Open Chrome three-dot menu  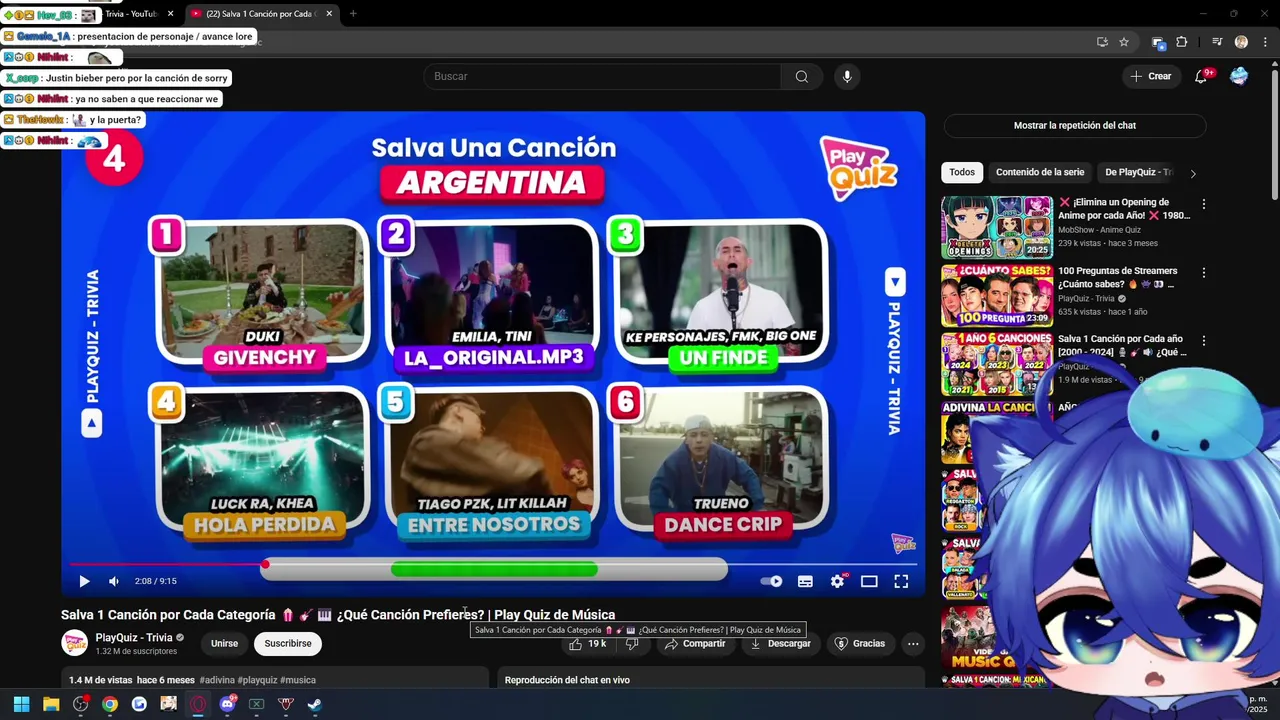tap(1266, 42)
